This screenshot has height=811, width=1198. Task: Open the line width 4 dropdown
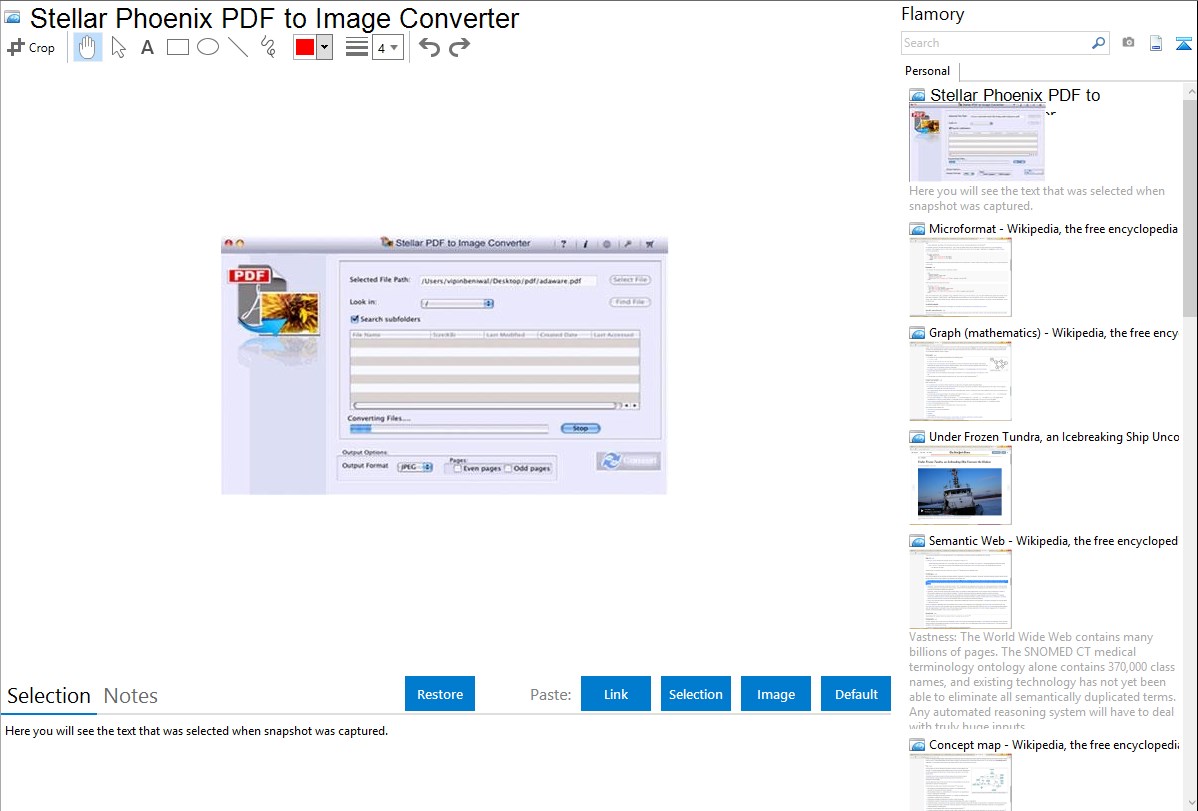387,47
